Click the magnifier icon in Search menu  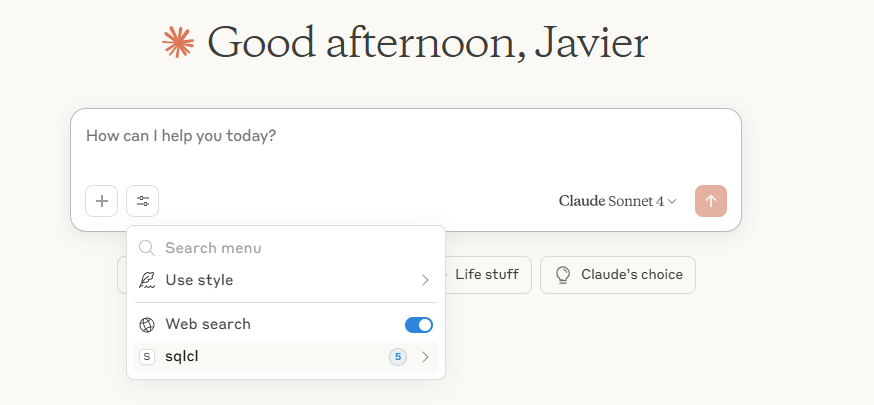click(147, 248)
